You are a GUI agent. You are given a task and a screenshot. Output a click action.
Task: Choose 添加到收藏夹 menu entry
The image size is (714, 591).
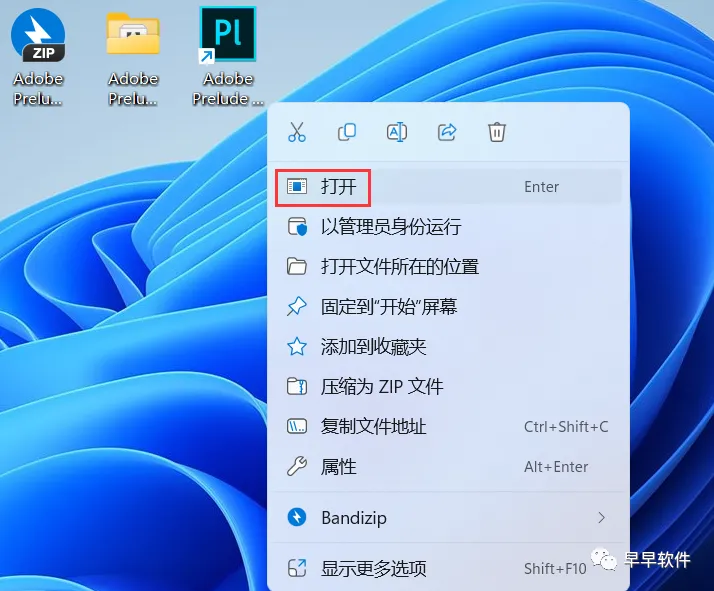click(x=449, y=347)
